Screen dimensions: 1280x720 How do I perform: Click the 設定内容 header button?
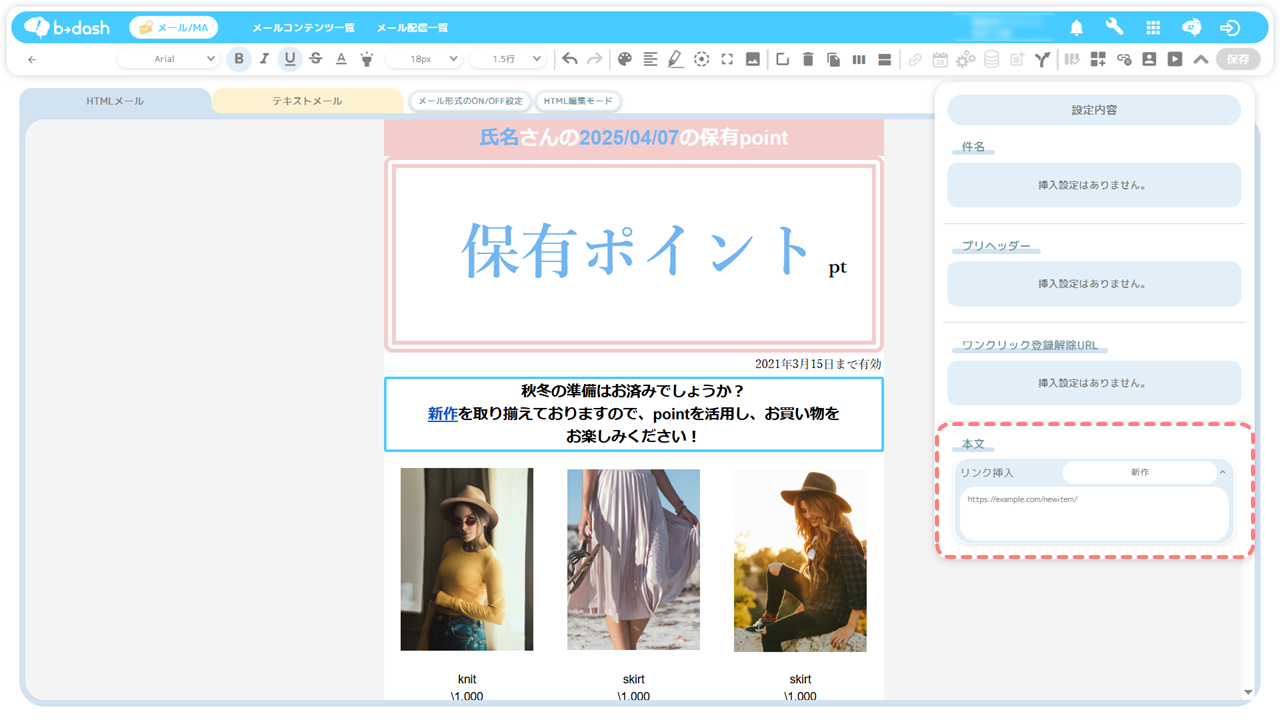1094,110
